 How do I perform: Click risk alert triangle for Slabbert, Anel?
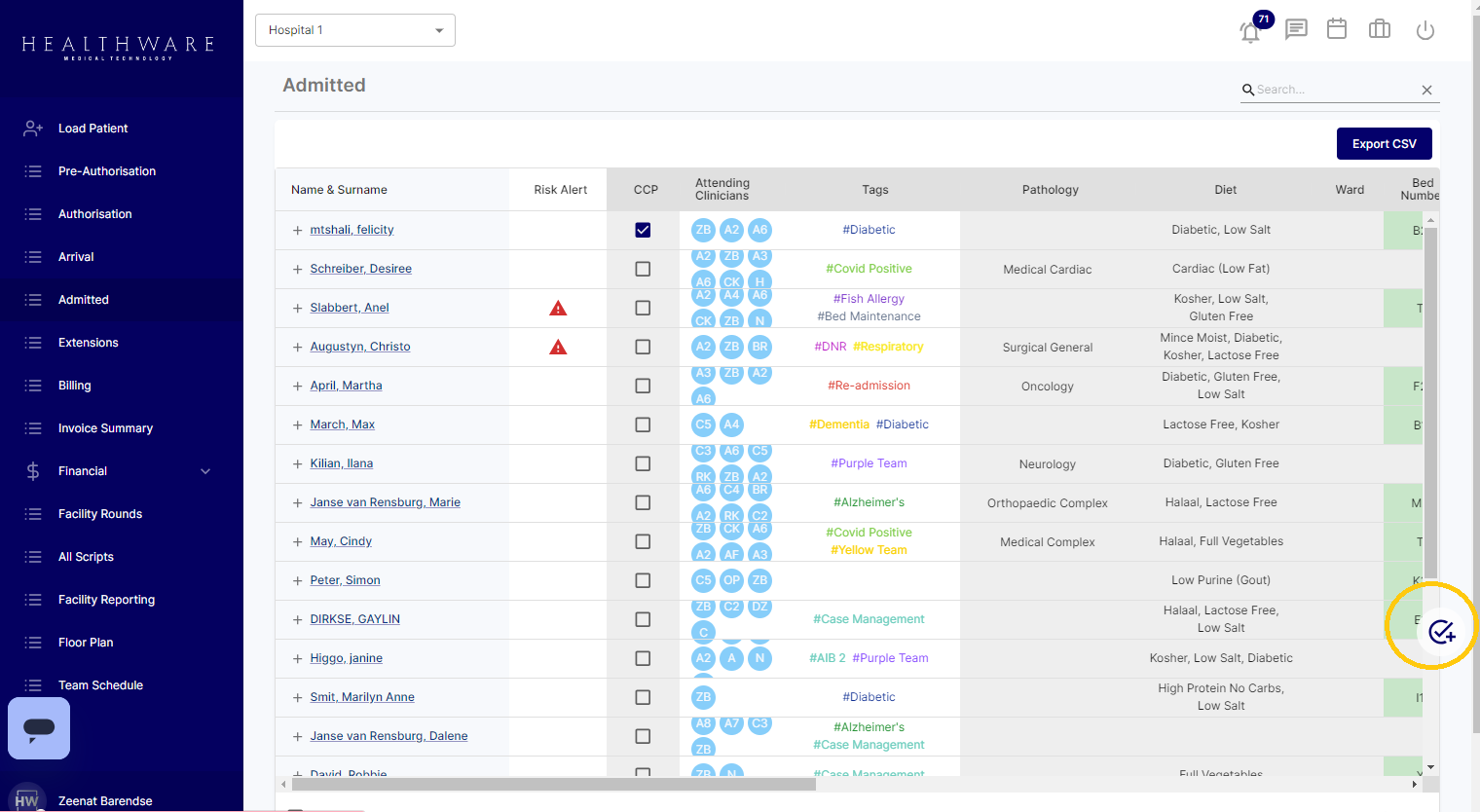(558, 309)
